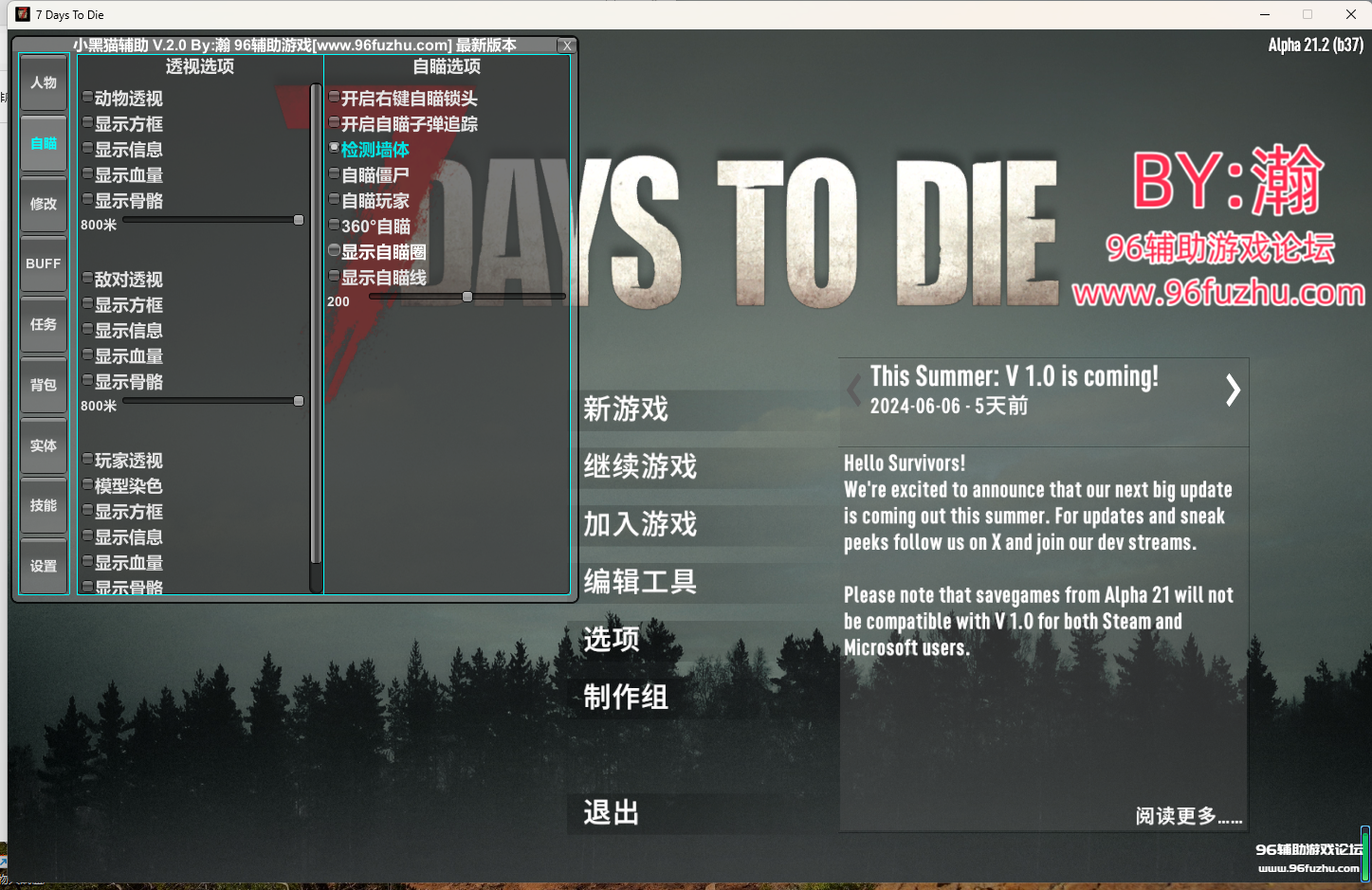Open the 选项 menu
1372x890 pixels.
click(x=612, y=640)
